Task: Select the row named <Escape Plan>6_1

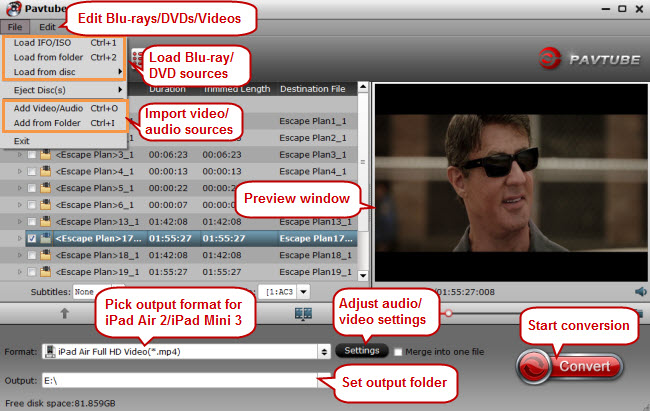Action: tap(191, 205)
